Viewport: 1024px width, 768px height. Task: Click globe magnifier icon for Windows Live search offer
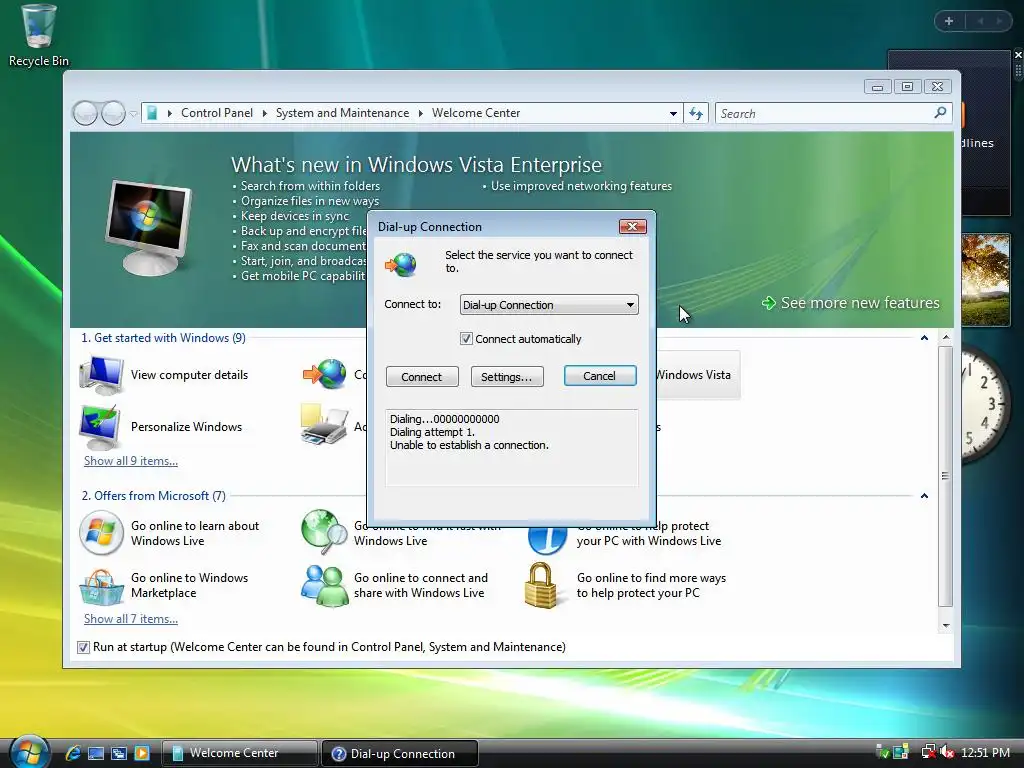(x=324, y=532)
